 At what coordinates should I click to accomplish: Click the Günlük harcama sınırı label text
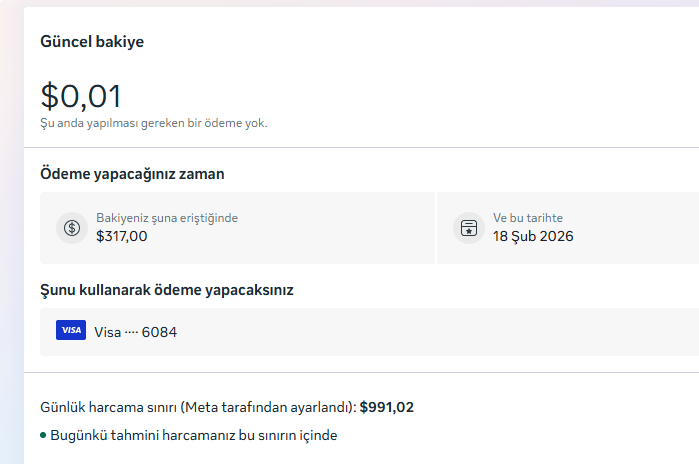pyautogui.click(x=198, y=407)
